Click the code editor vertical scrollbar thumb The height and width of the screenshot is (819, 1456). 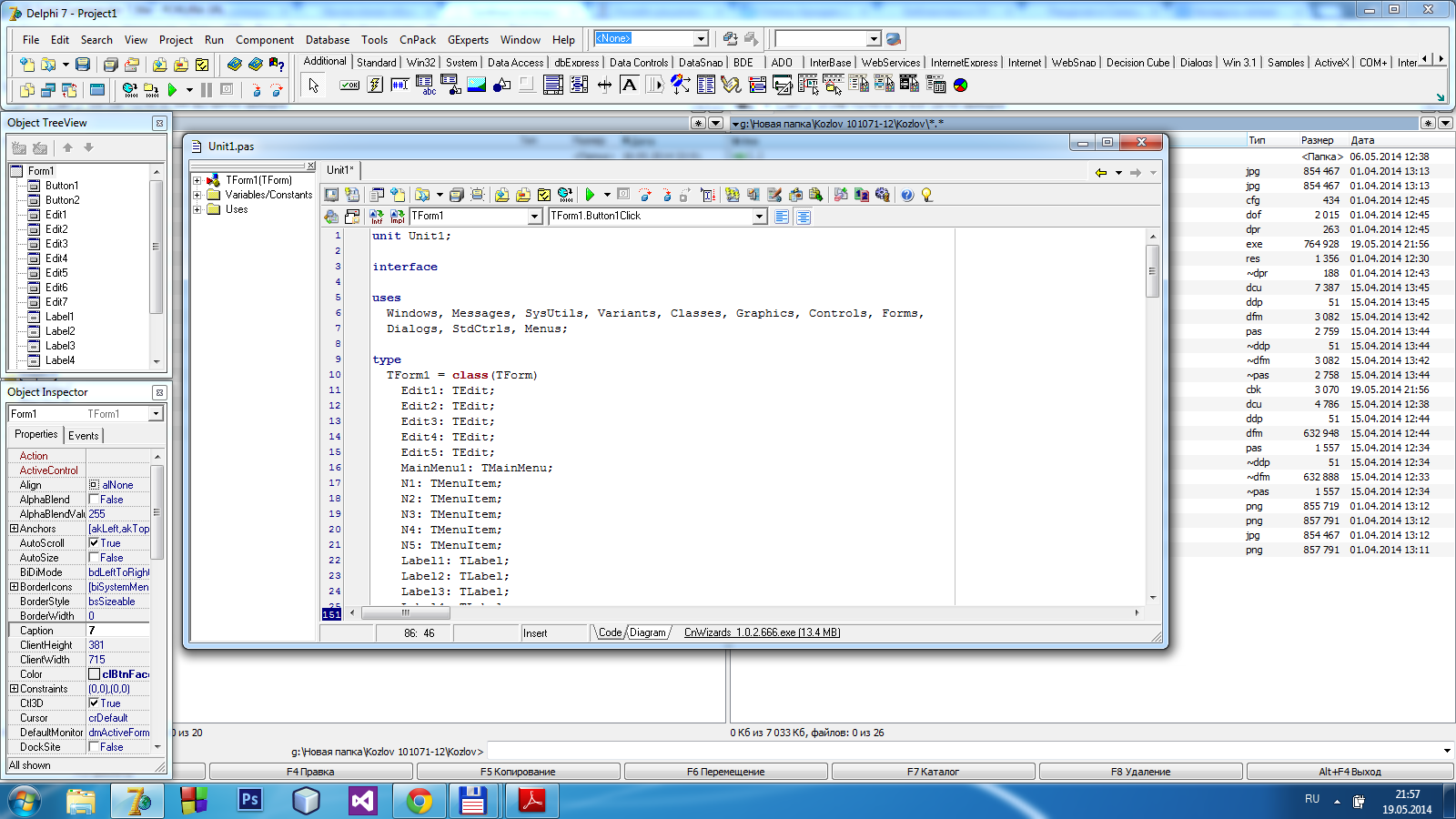(x=1152, y=271)
